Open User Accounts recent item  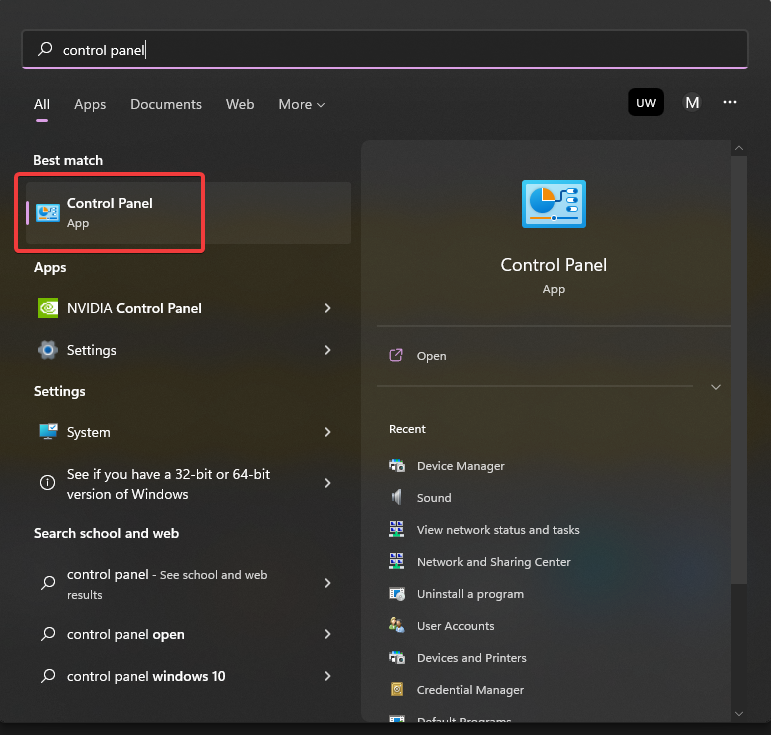(x=455, y=625)
